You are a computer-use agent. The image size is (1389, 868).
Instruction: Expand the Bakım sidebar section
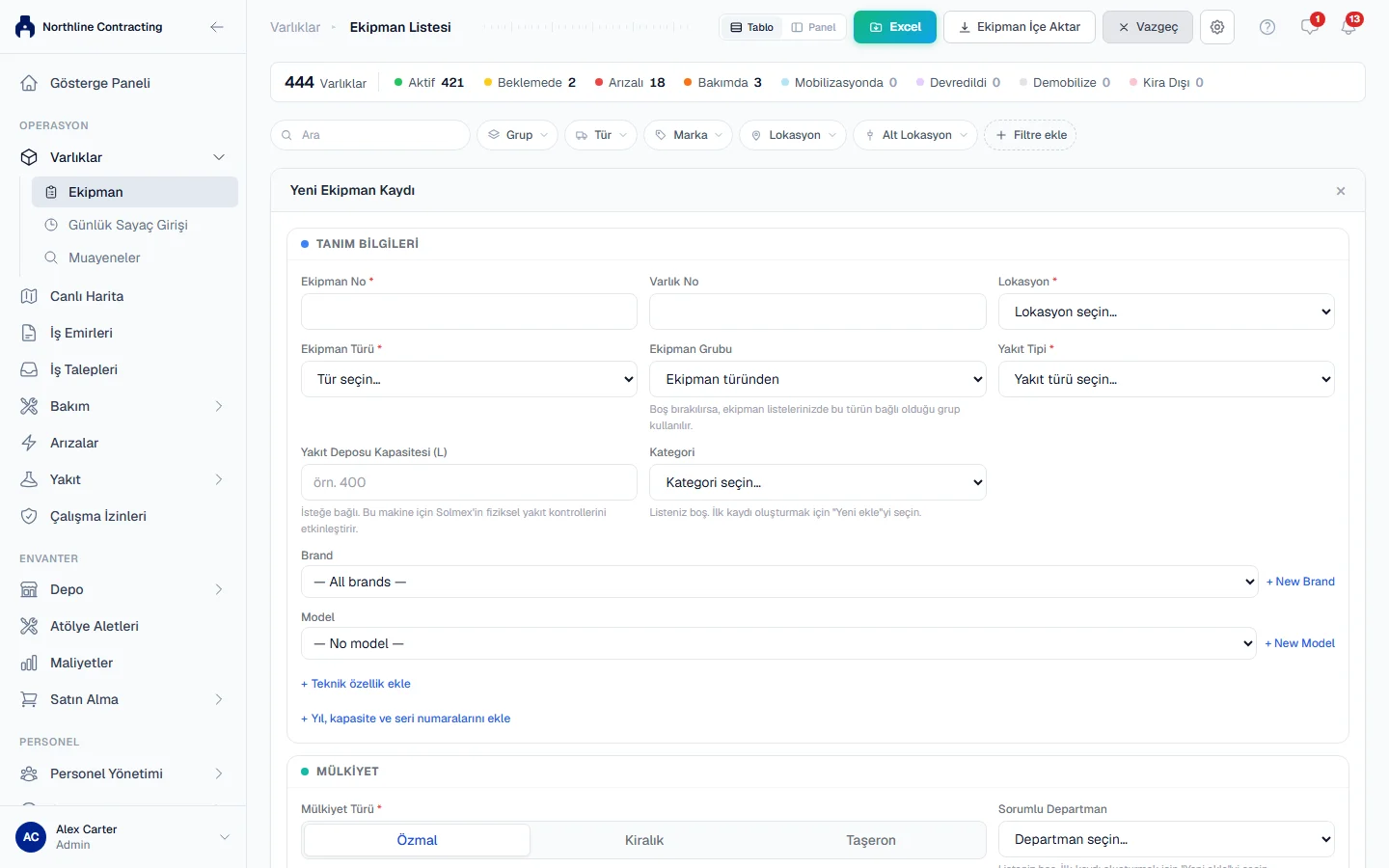pos(123,406)
